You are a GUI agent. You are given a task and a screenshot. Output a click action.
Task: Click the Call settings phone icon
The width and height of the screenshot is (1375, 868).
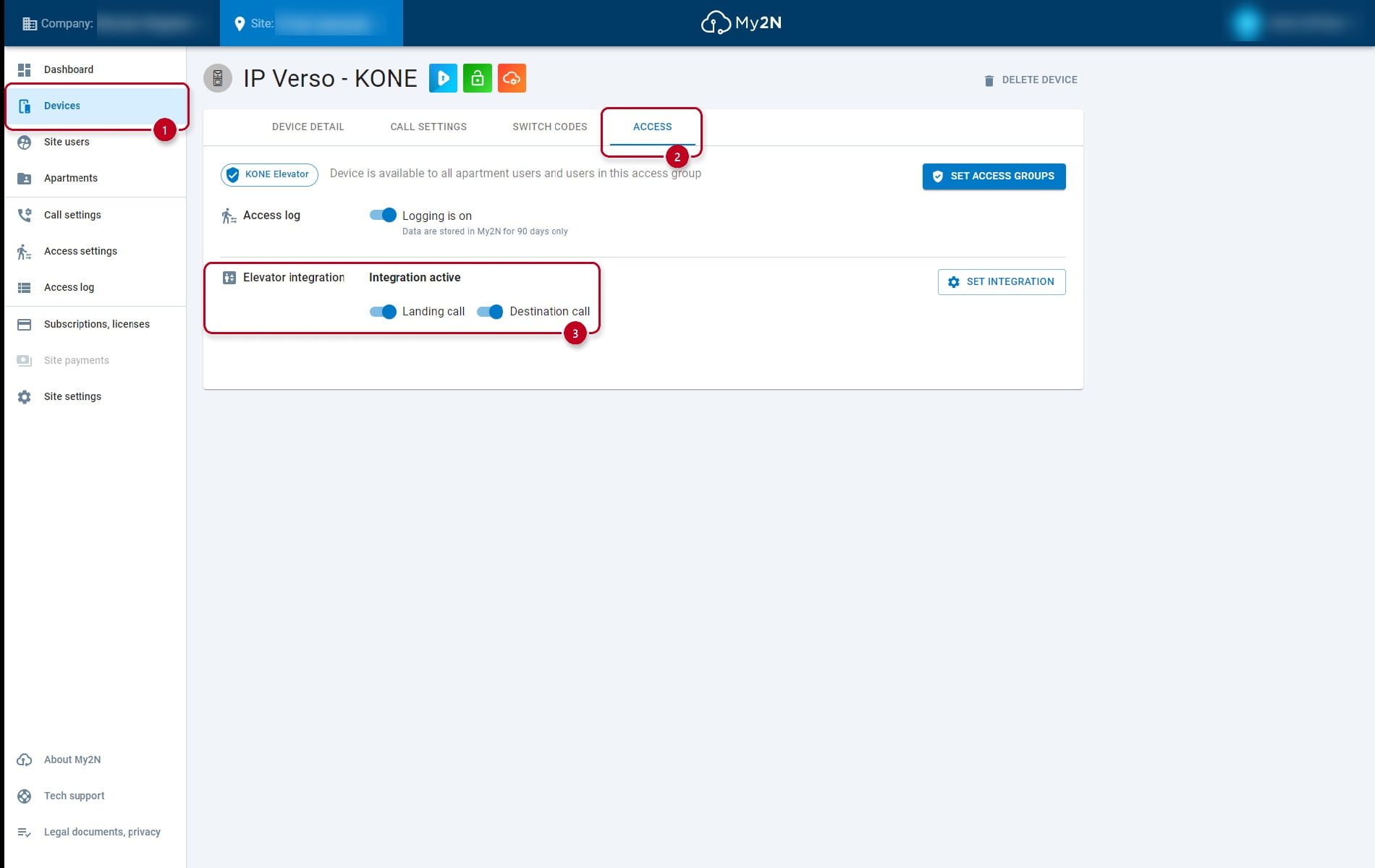click(x=25, y=215)
